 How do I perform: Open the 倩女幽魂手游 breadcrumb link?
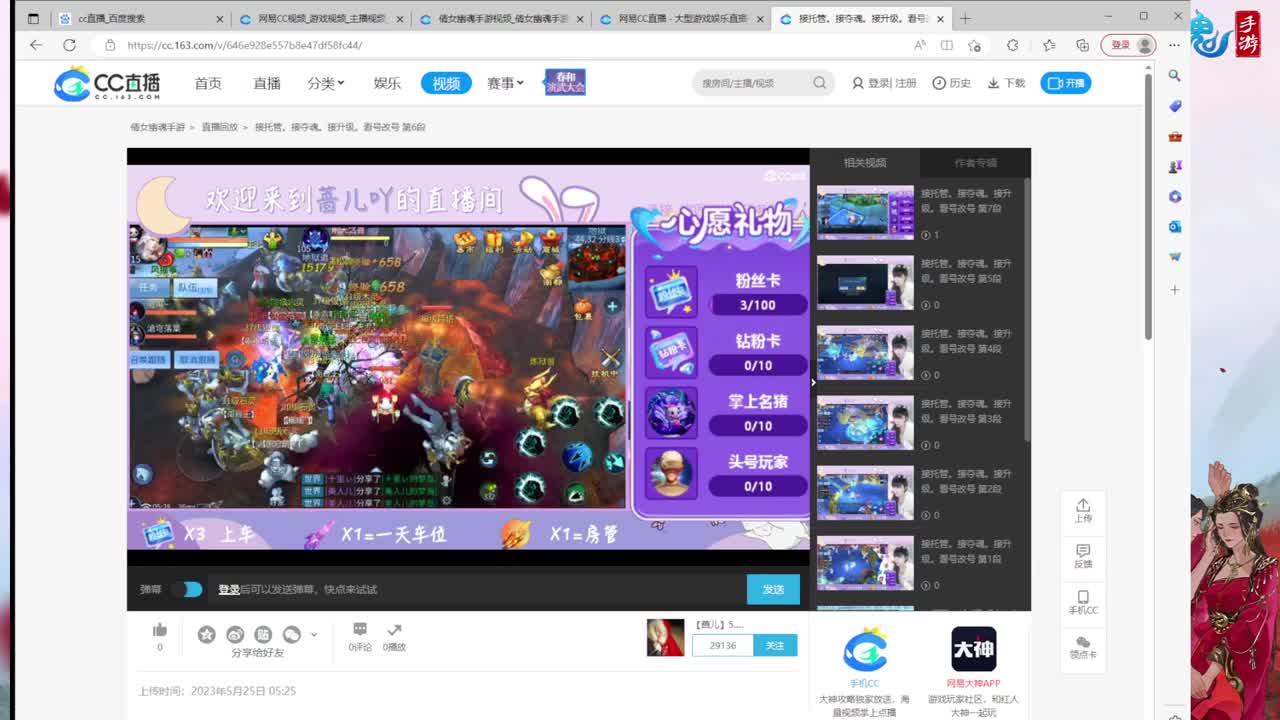point(158,127)
